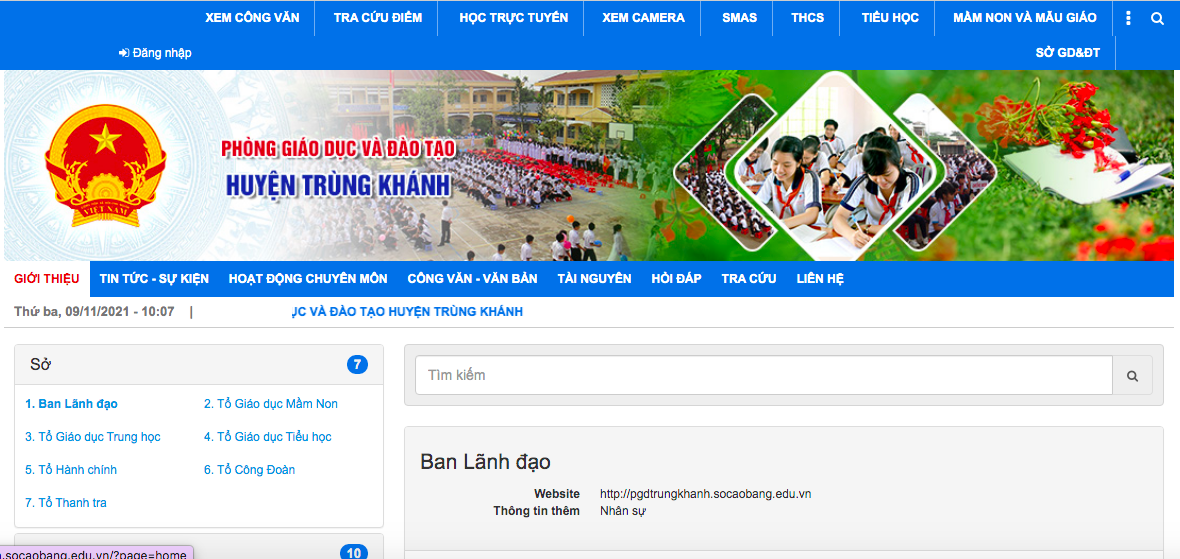Click the SỞ GD&ĐT link
This screenshot has height=559, width=1180.
pos(1067,53)
